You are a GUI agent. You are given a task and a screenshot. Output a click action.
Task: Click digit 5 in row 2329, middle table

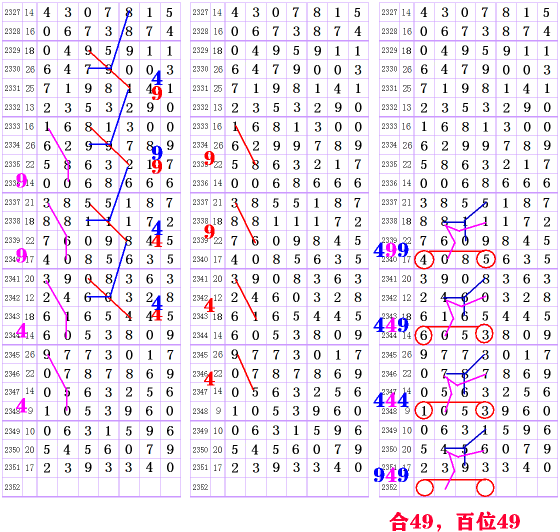(296, 51)
